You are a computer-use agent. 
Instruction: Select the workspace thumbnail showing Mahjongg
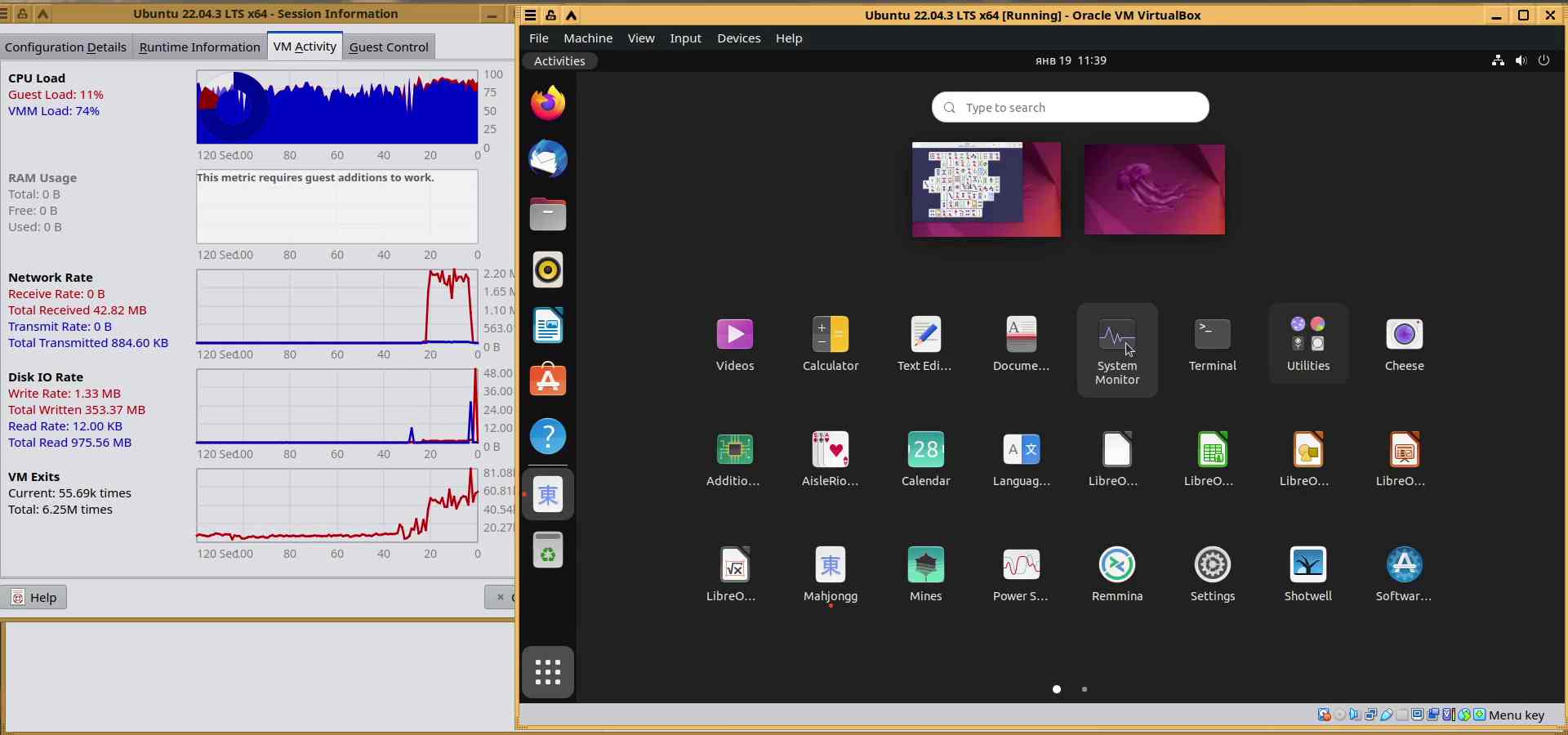pos(987,189)
